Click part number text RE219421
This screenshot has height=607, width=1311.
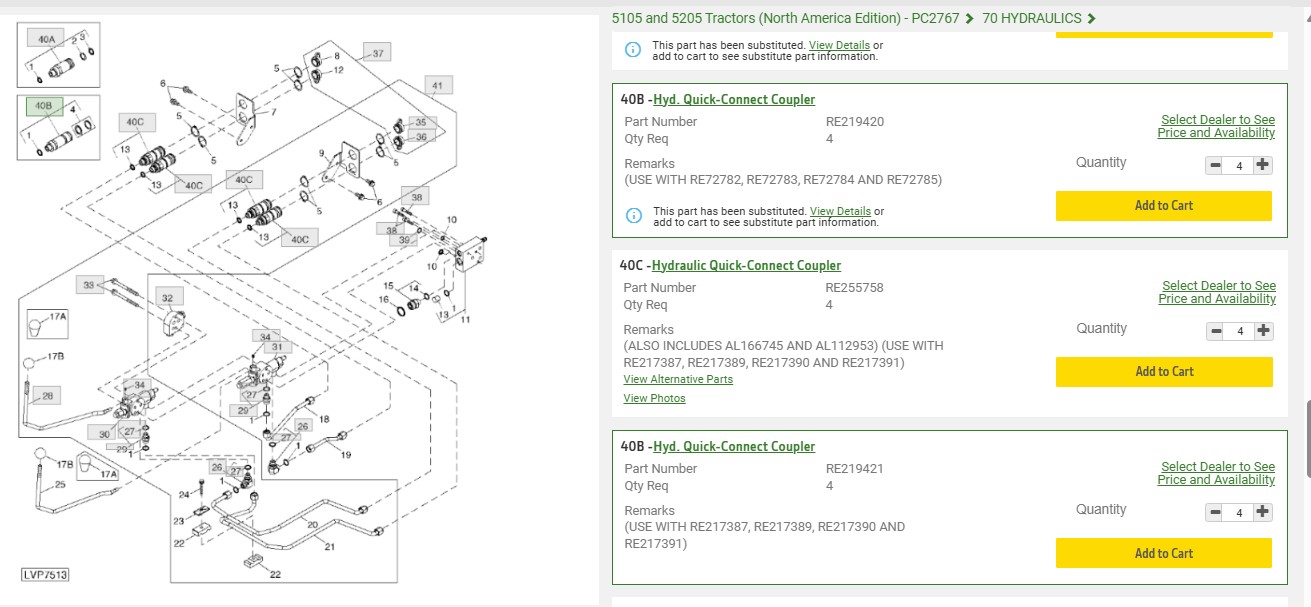[x=855, y=469]
